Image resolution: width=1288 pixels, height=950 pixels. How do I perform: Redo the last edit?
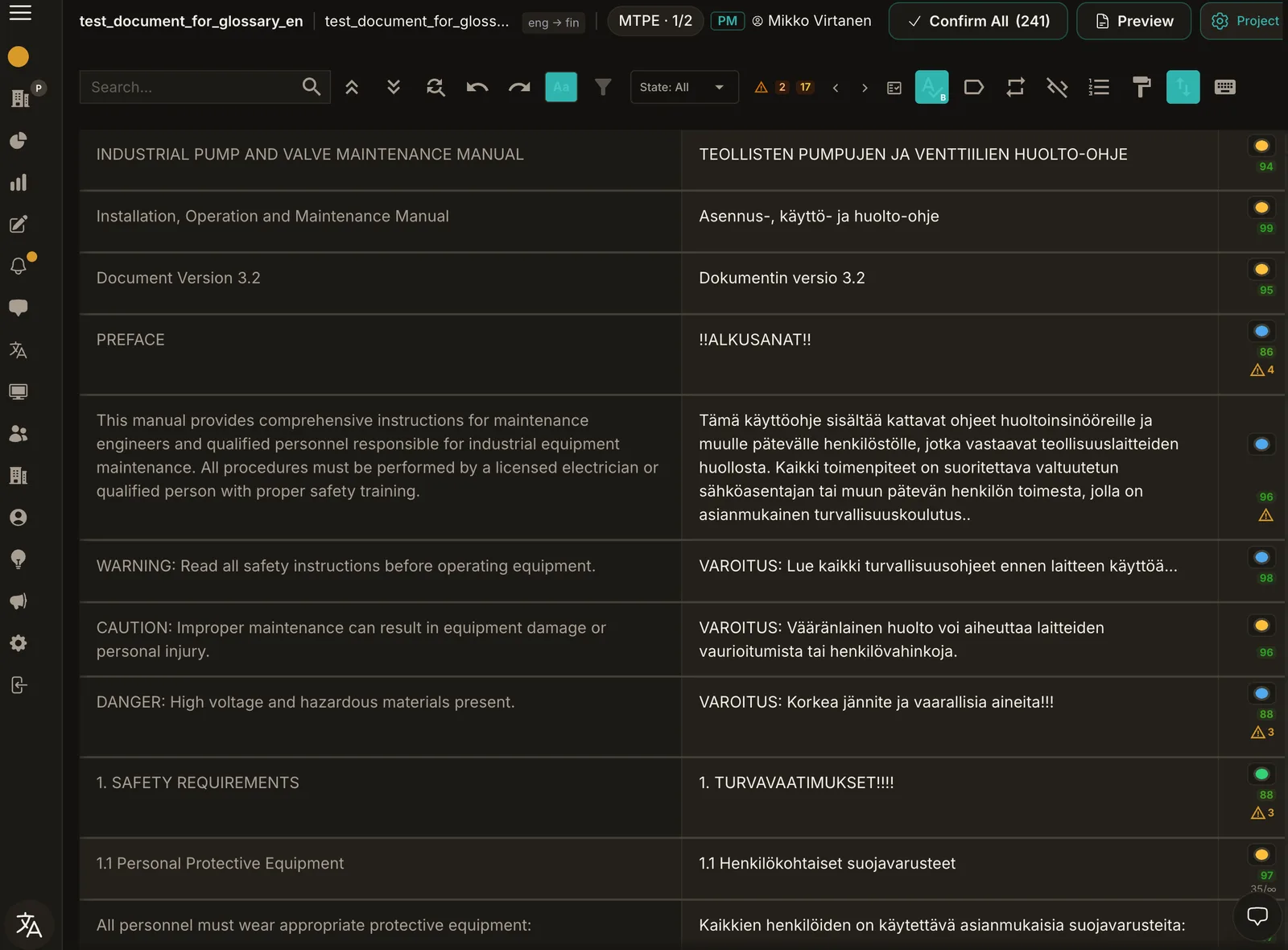click(x=519, y=87)
